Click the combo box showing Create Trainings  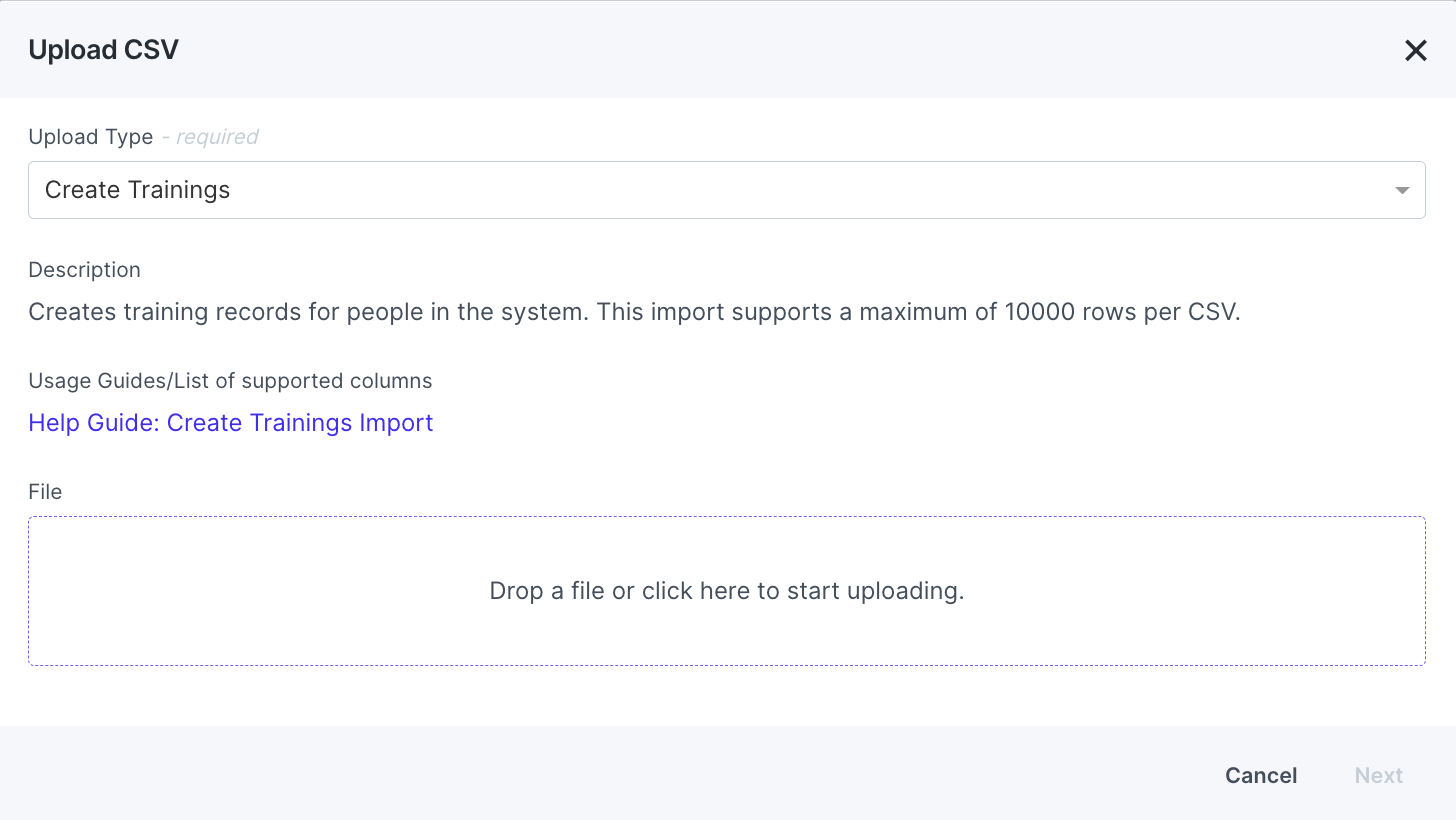click(x=725, y=189)
